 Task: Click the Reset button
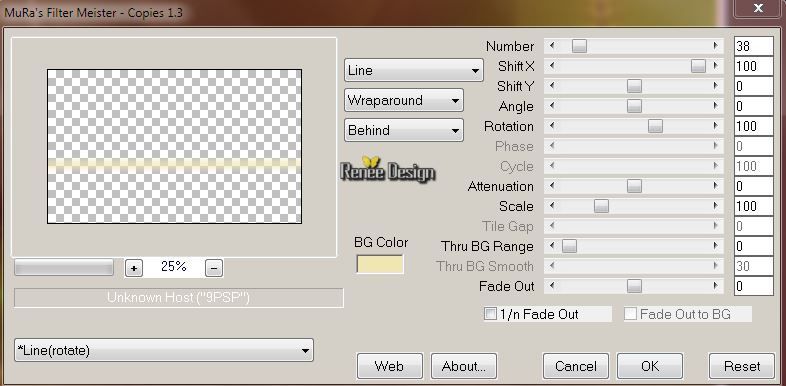[x=742, y=366]
